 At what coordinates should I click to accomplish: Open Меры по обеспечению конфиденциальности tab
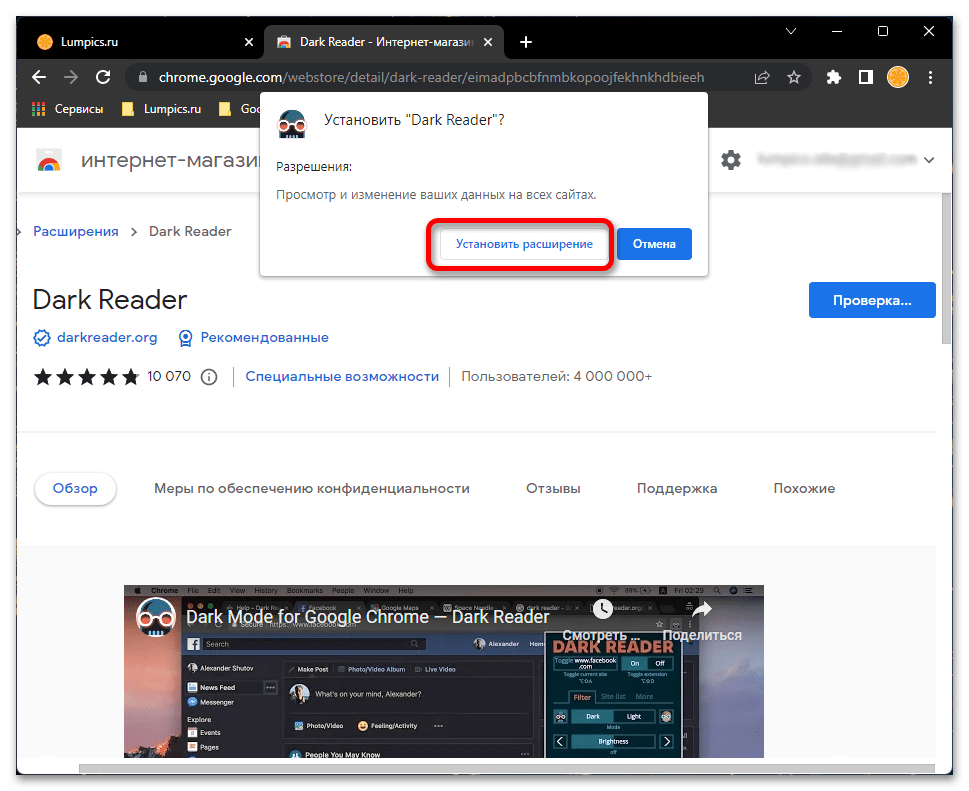pyautogui.click(x=311, y=489)
